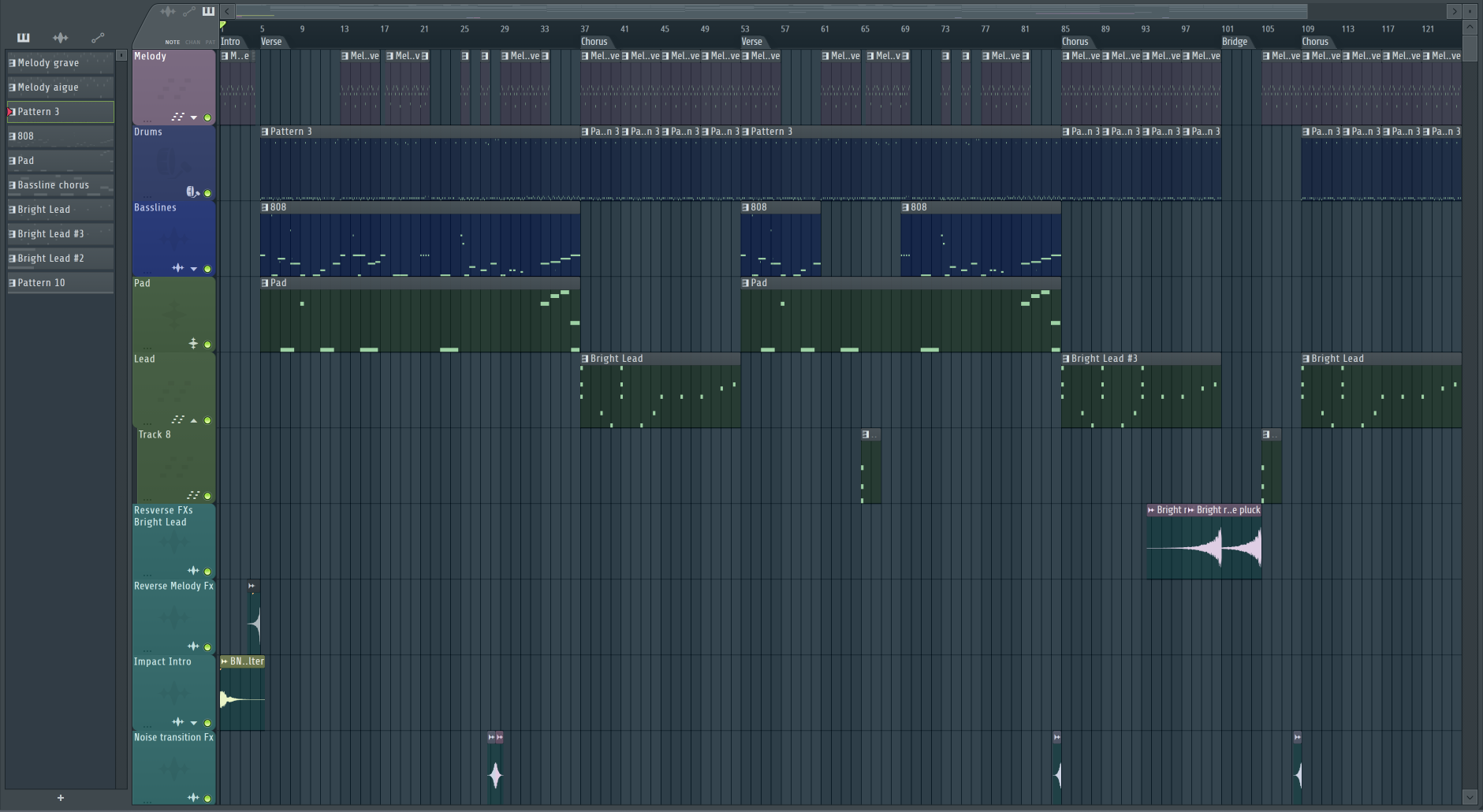Image resolution: width=1483 pixels, height=812 pixels.
Task: Click the pattern icon beside Bright Lead #2
Action: 13,259
